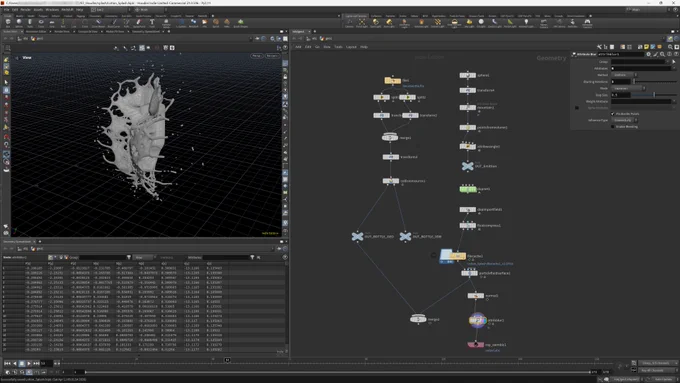Viewport: 680px width, 383px height.
Task: Add a Sky Light from the shelf
Action: (x=469, y=23)
